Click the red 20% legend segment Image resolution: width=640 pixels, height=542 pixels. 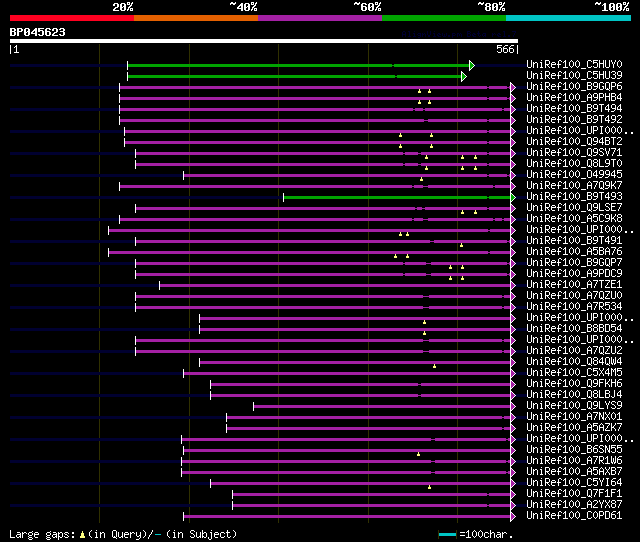tap(72, 18)
